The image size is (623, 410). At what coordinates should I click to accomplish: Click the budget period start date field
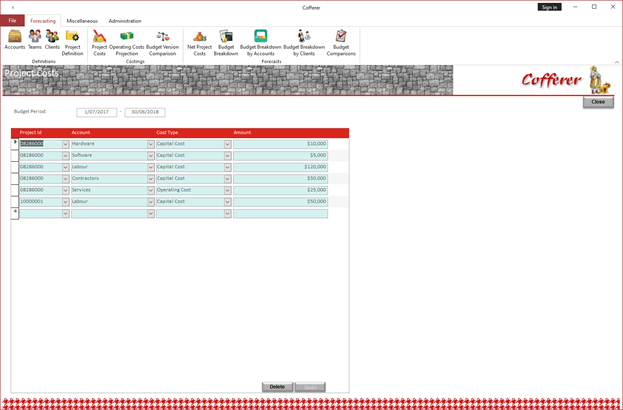(x=97, y=112)
